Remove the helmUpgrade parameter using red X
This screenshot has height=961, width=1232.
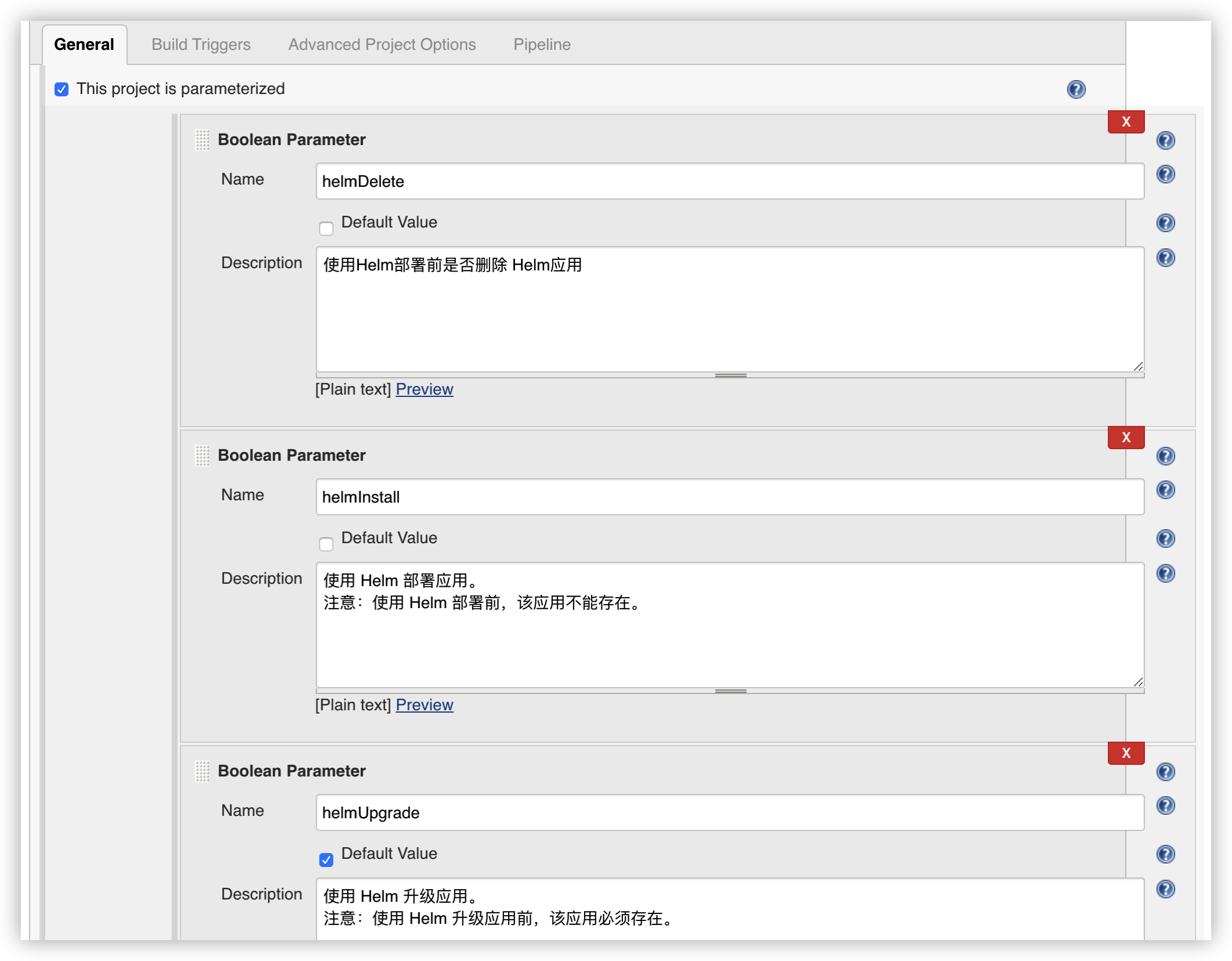coord(1126,753)
